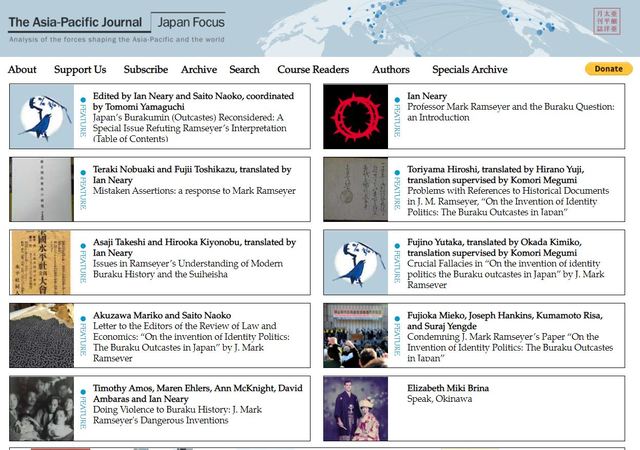The width and height of the screenshot is (640, 450).
Task: Click FEATURE tag on Toriyama Hiroshi card
Action: 397,190
